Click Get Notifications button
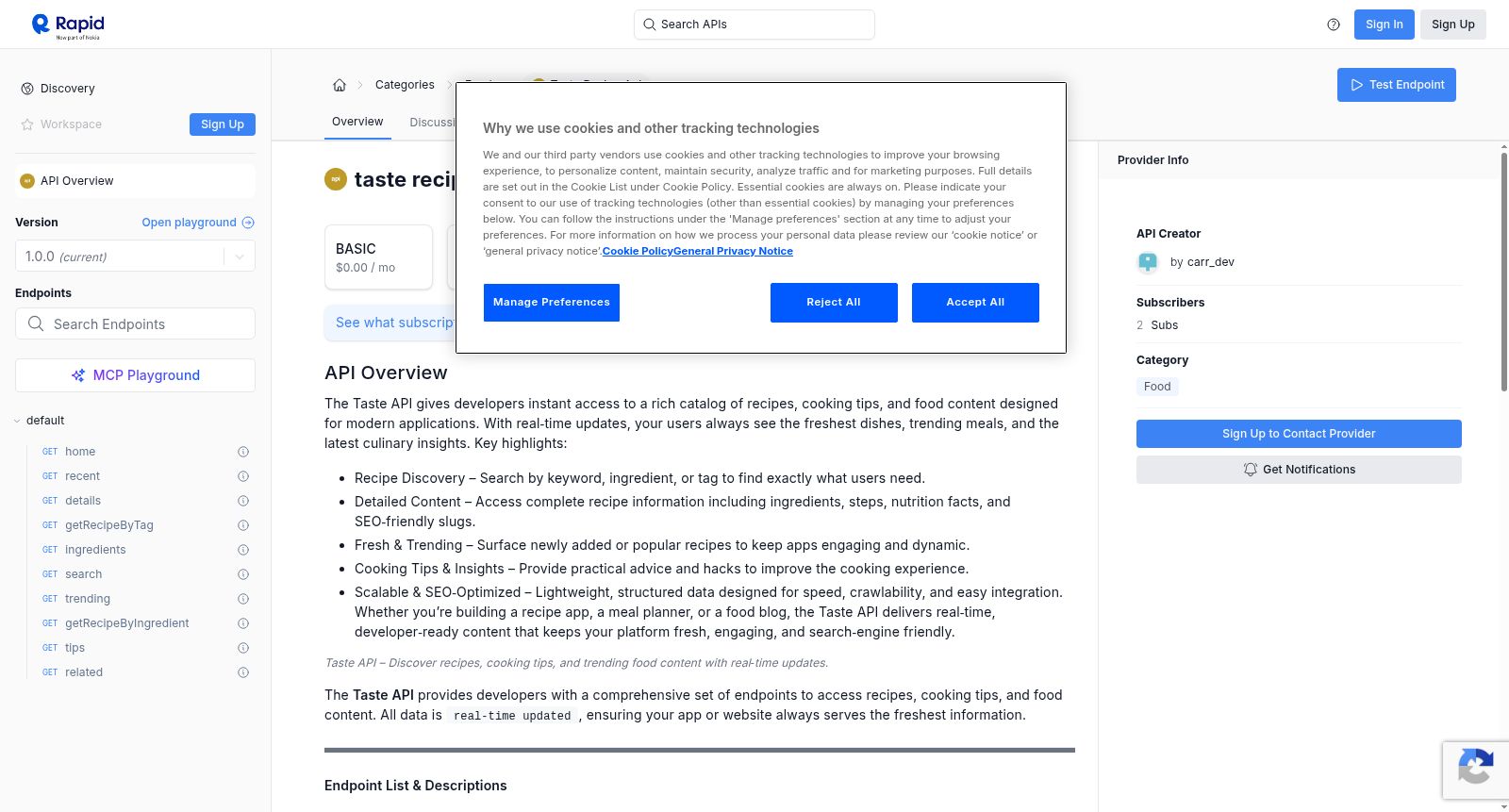Viewport: 1509px width, 812px height. pos(1299,470)
